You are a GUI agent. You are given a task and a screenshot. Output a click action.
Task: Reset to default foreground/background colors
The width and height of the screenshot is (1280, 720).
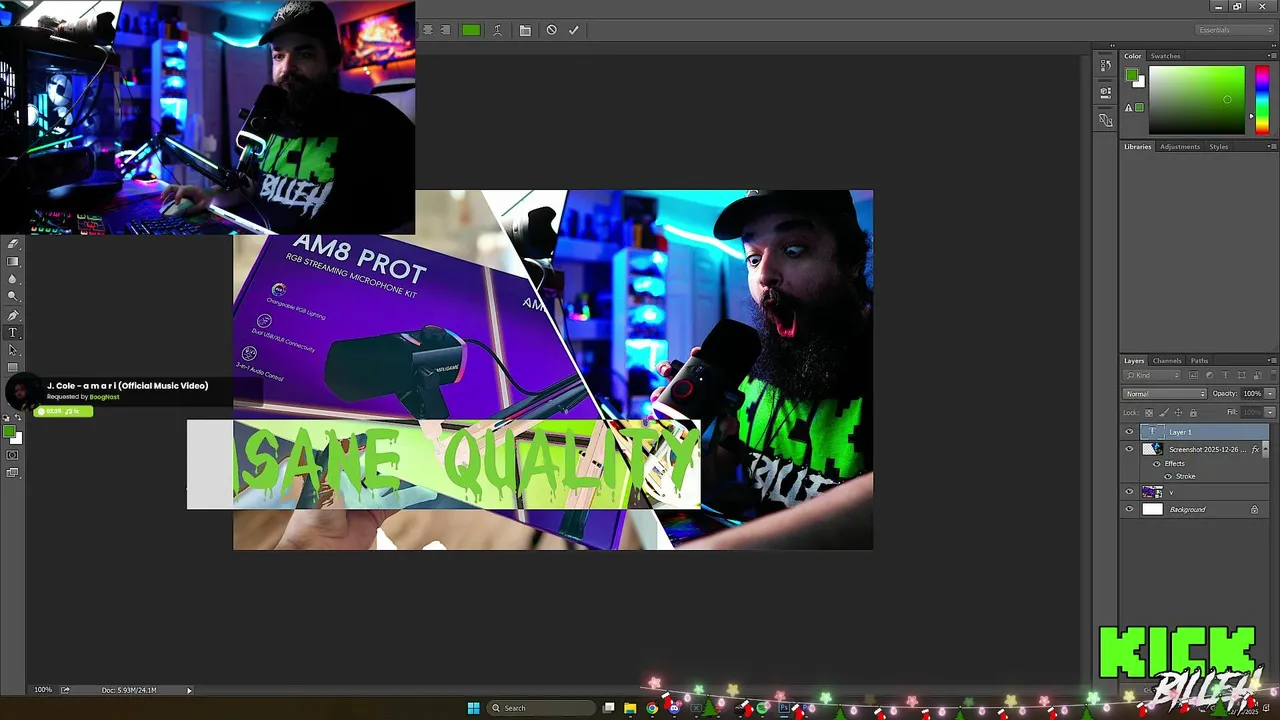pyautogui.click(x=6, y=418)
